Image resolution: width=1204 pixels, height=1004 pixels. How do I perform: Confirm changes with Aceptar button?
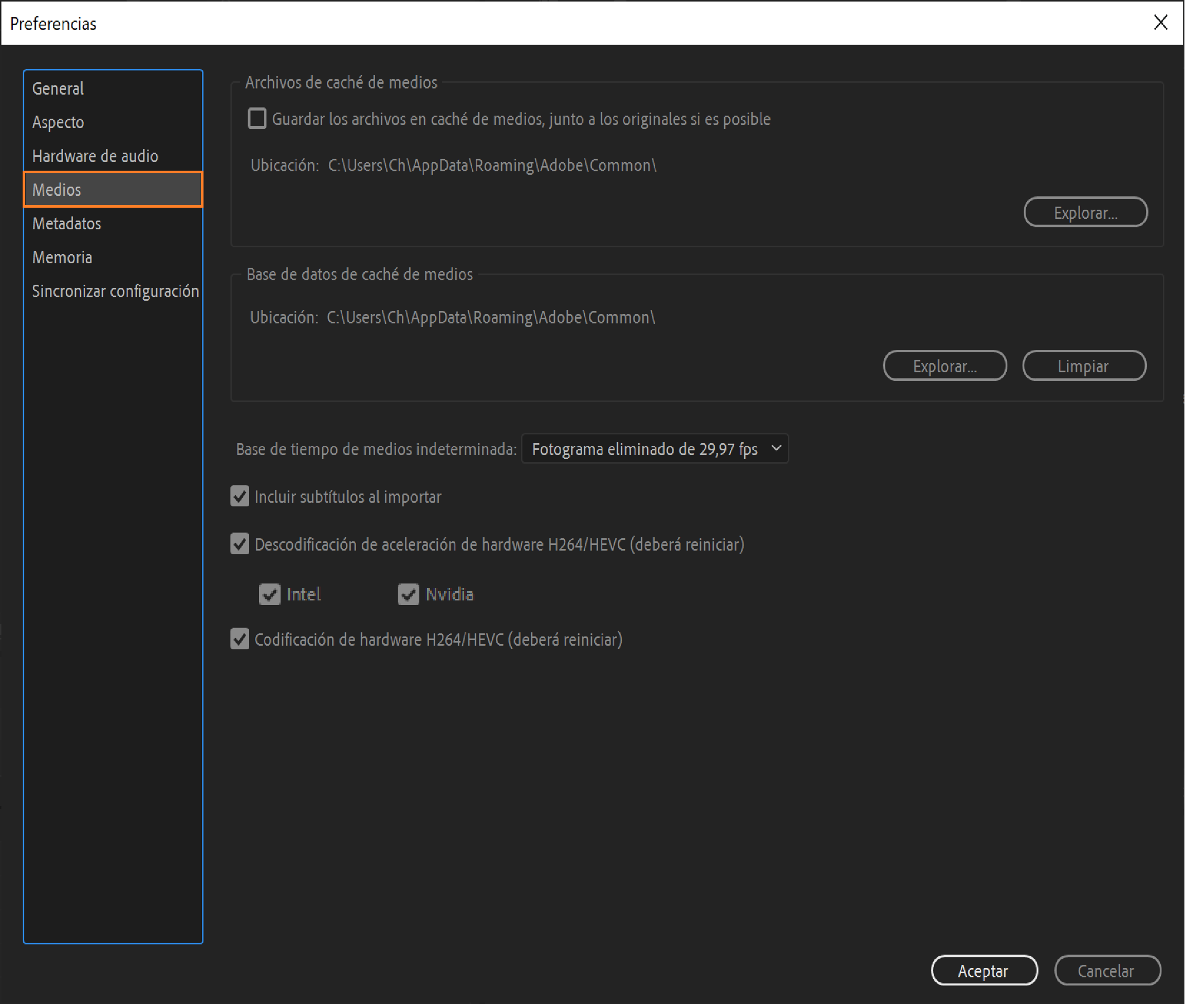(x=984, y=971)
